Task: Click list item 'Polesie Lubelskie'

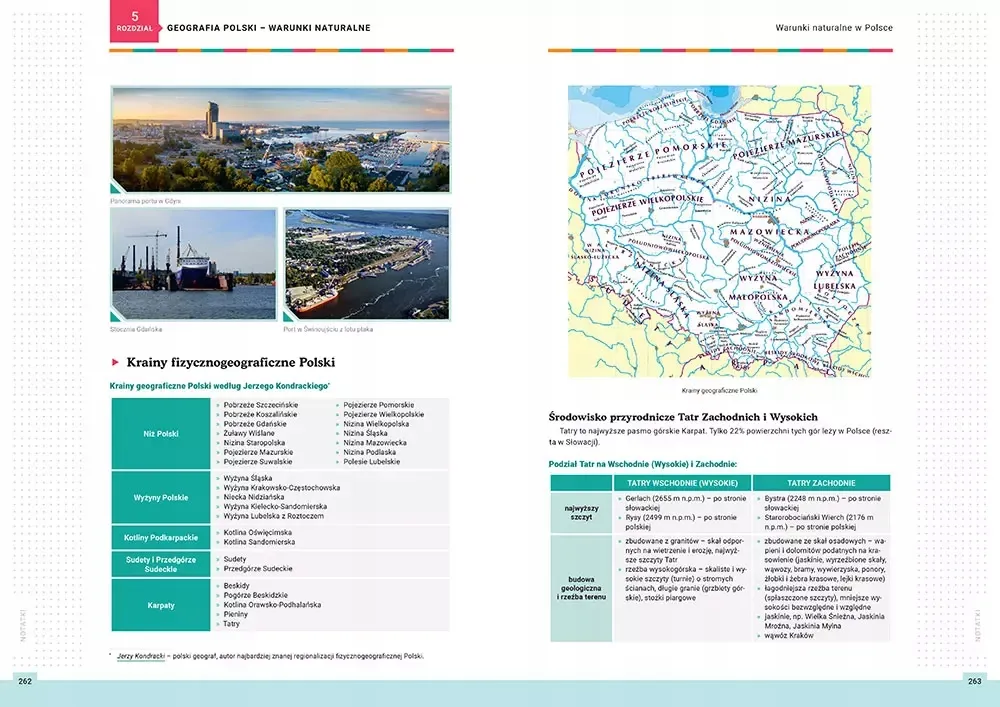Action: point(371,462)
